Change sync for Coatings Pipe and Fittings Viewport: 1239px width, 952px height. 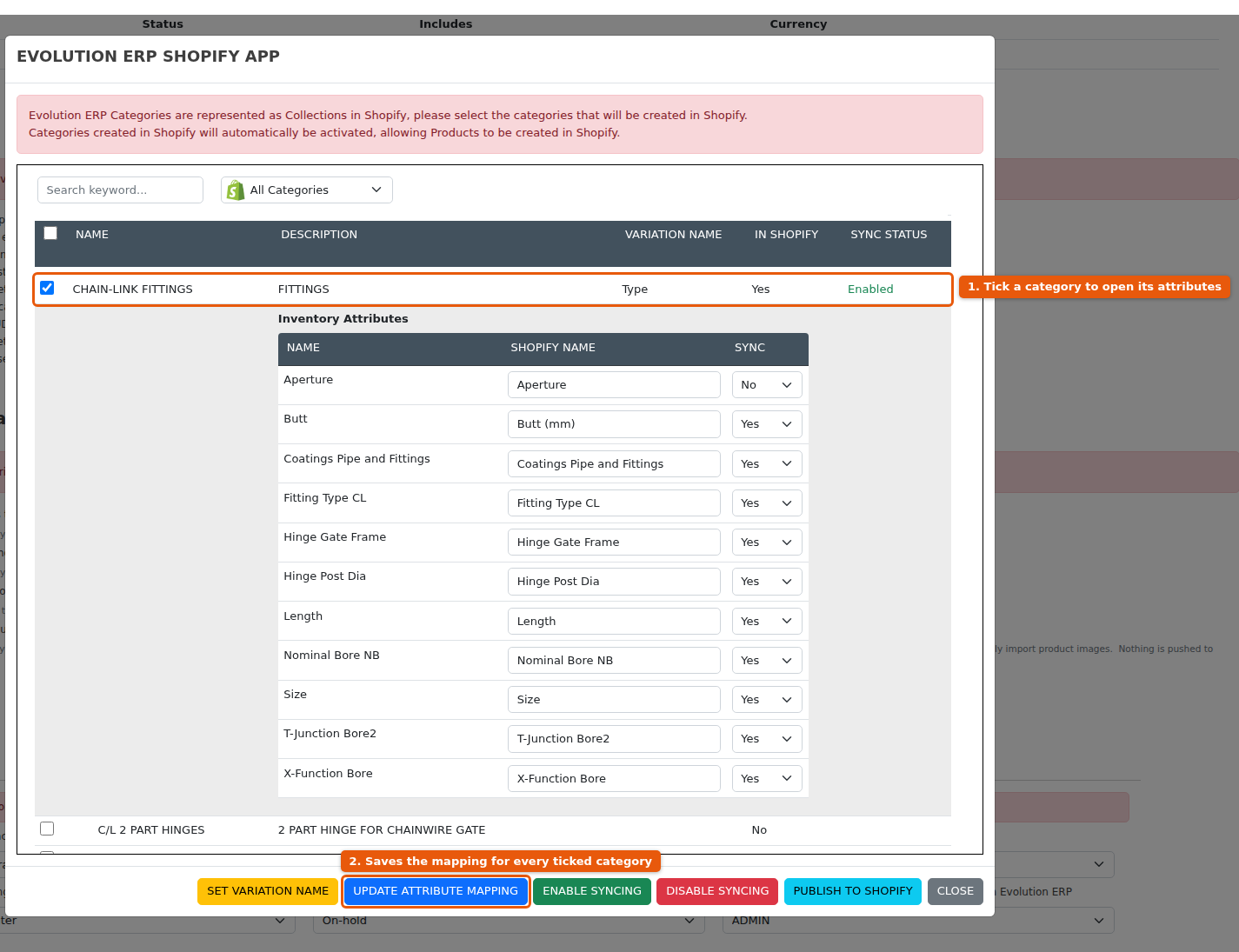767,464
